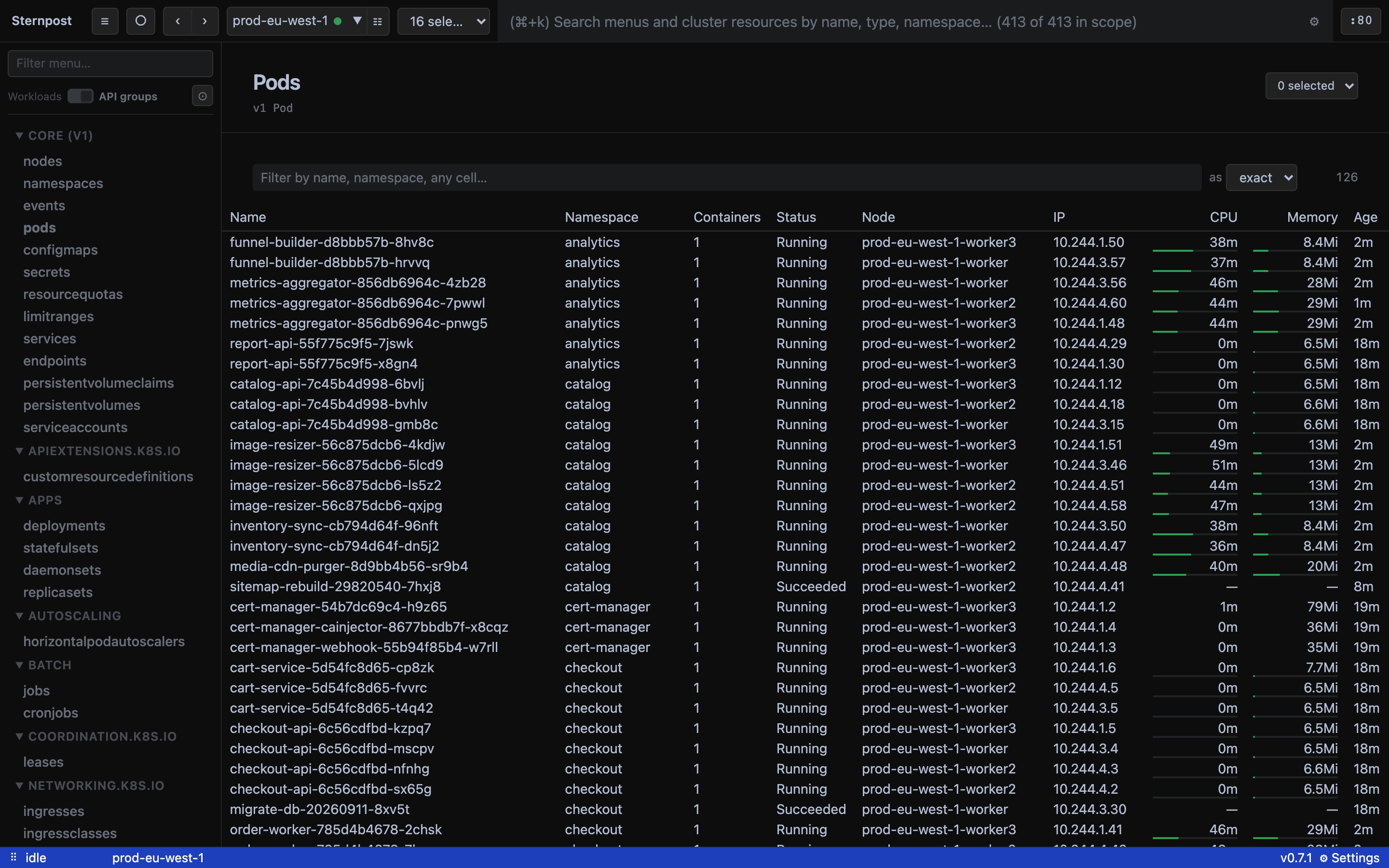Open the 16 selected namespaces dropdown
Image resolution: width=1389 pixels, height=868 pixels.
click(443, 21)
